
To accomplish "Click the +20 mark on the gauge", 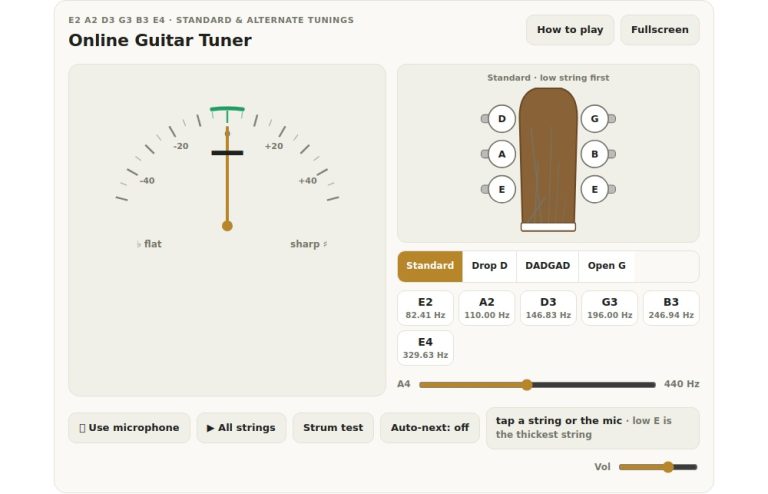I will pyautogui.click(x=274, y=146).
